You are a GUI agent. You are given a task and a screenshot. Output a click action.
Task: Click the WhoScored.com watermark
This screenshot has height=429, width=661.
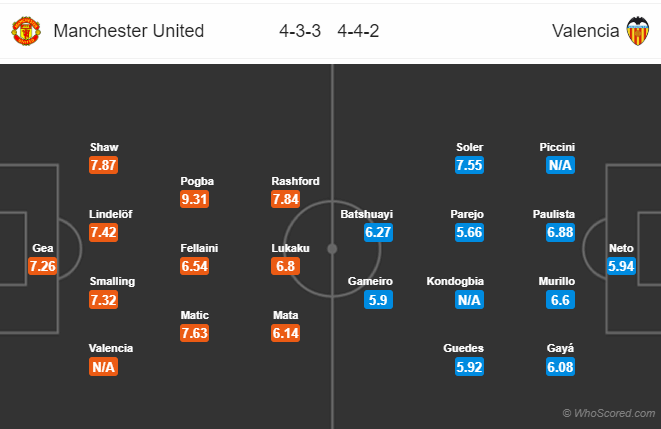click(609, 412)
